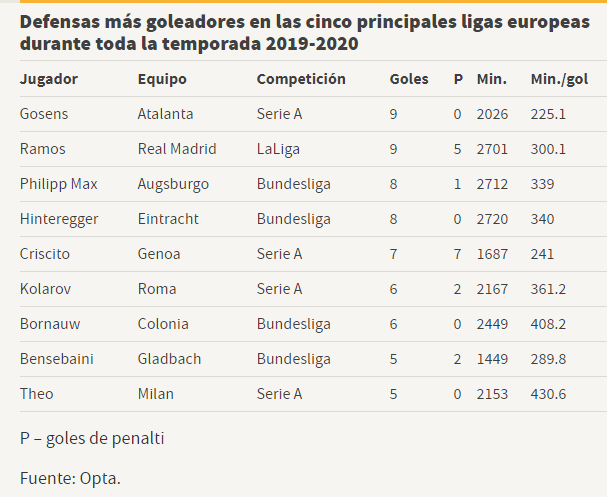Click the table title heading
The height and width of the screenshot is (497, 607).
(x=300, y=32)
